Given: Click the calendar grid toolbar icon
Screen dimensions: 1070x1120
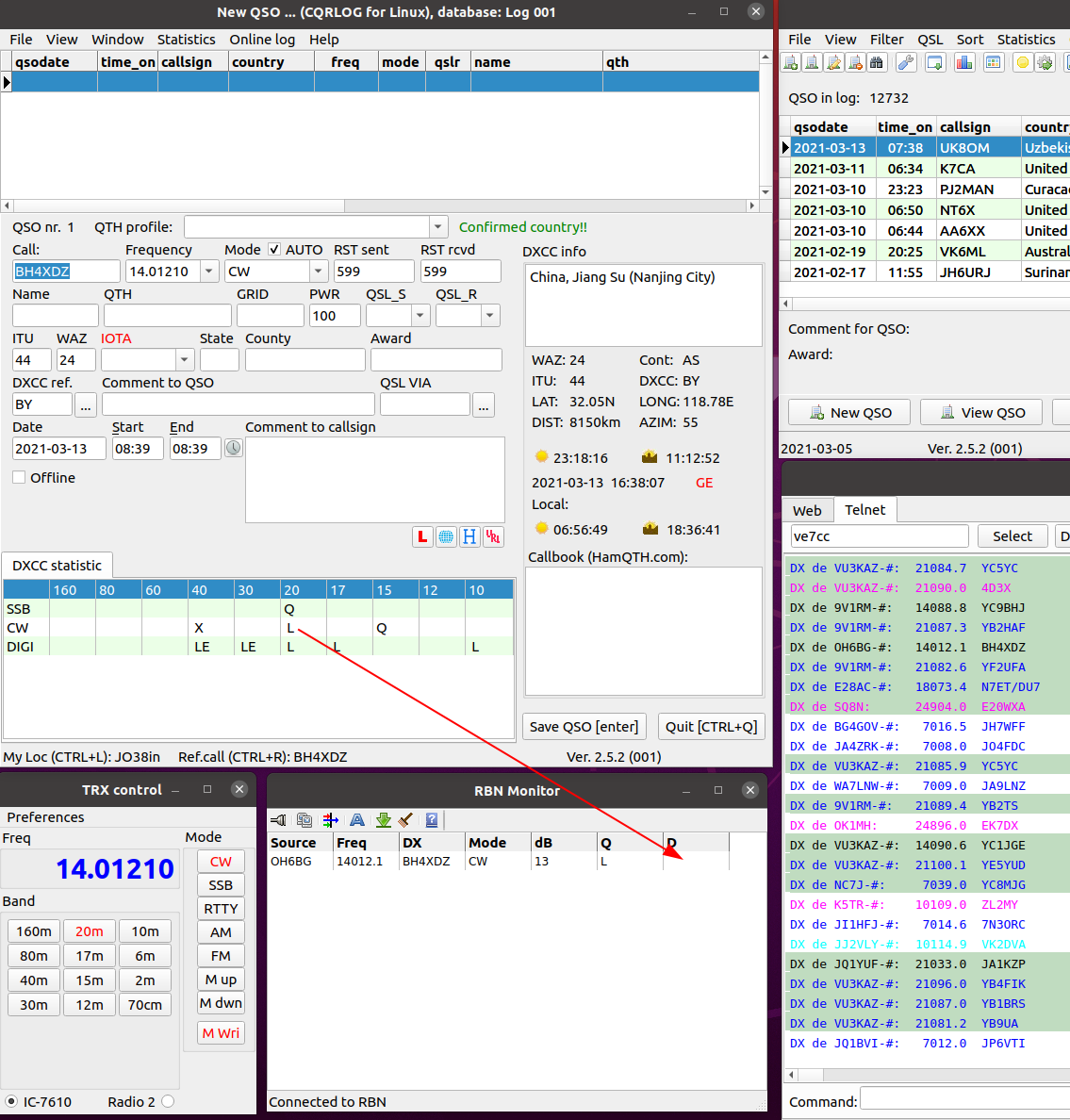Looking at the screenshot, I should click(x=993, y=63).
